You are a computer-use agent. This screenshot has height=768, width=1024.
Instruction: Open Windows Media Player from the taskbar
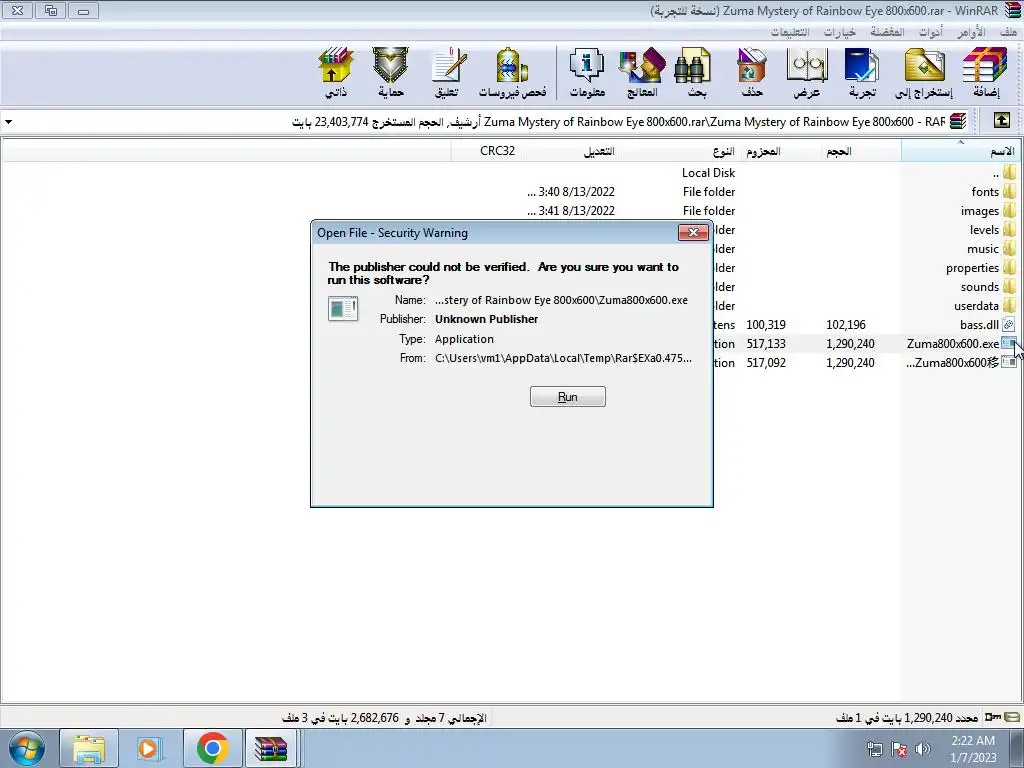click(x=150, y=749)
